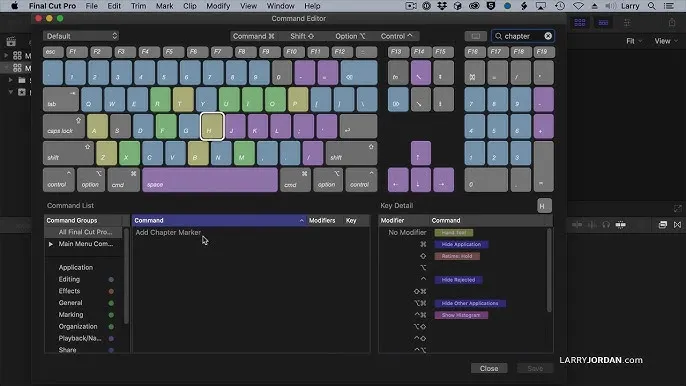Toggle the Shift modifier button
686x386 pixels.
[x=302, y=36]
